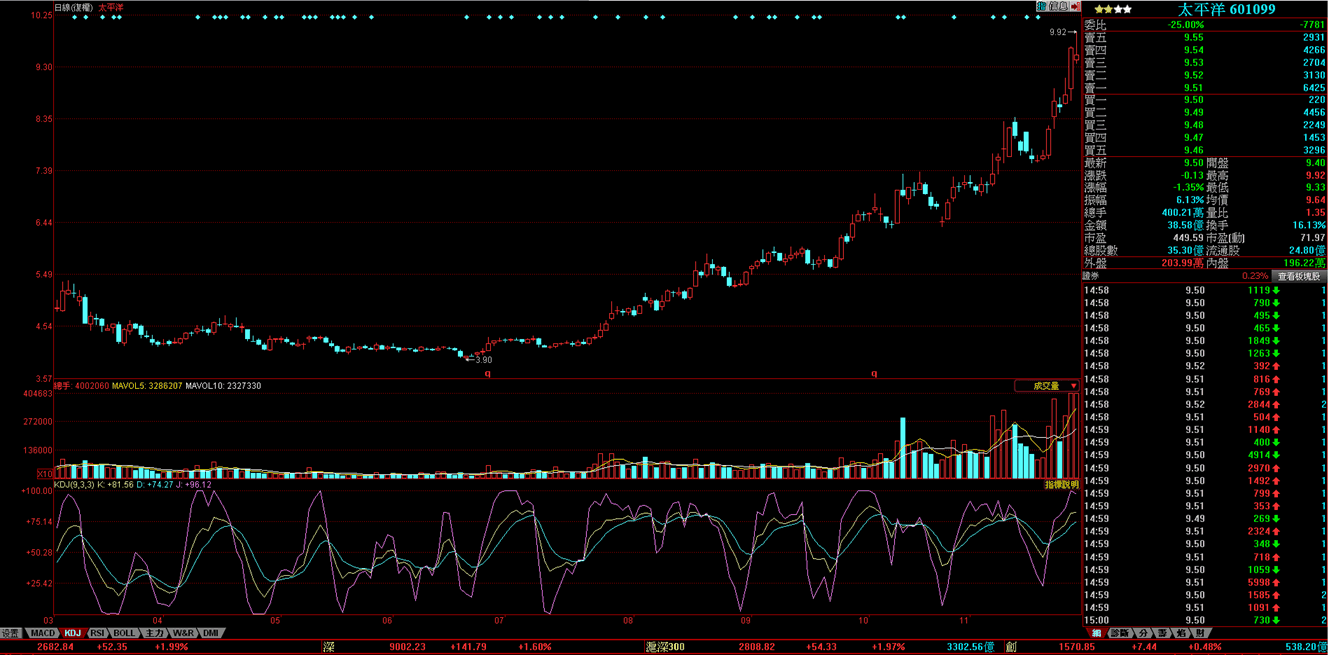Click the 設置 settings button at bottom-left
Screen dimensions: 1329x655
10,633
